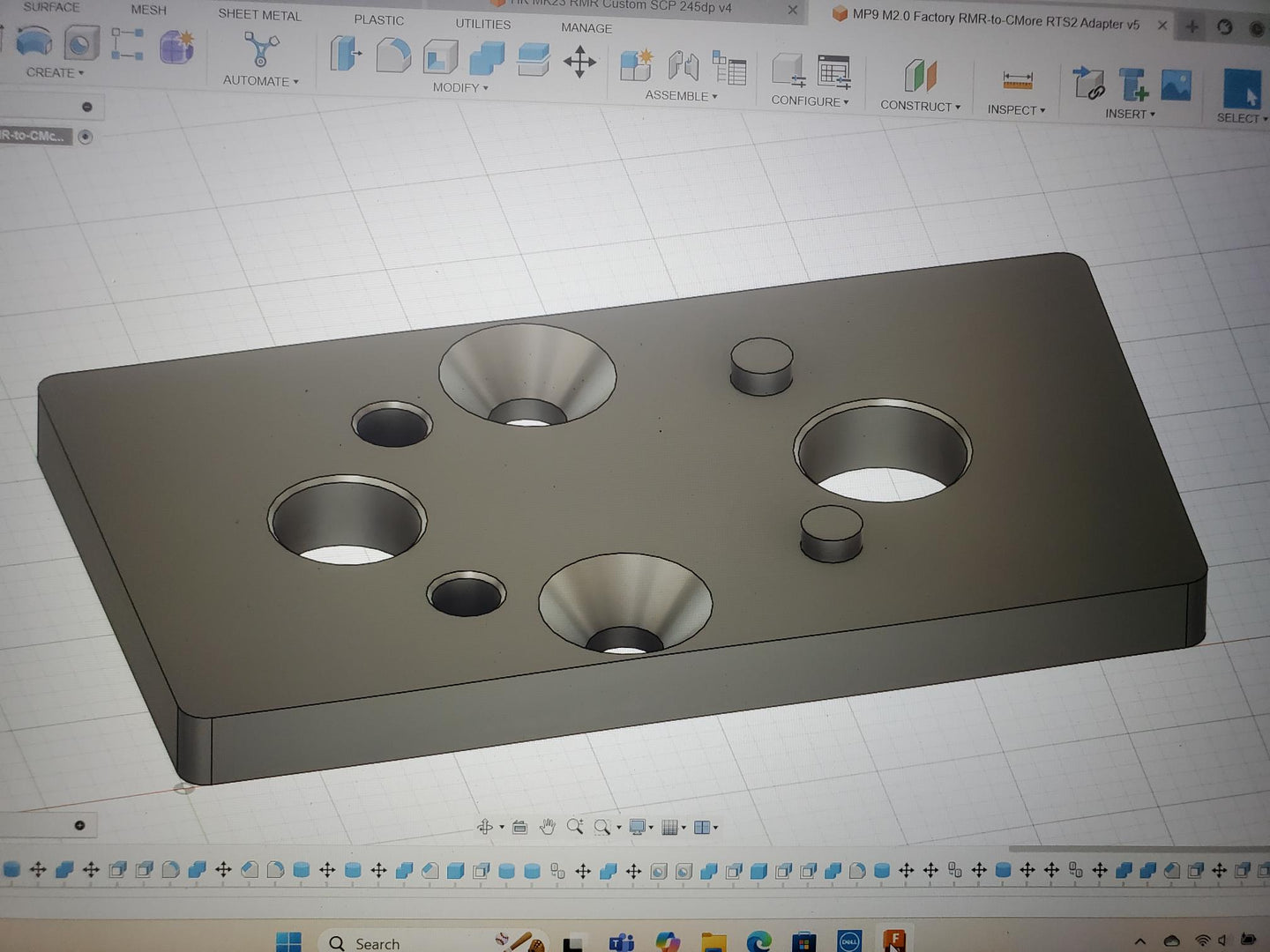
Task: Open the CONFIGURE dropdown menu
Action: point(810,100)
